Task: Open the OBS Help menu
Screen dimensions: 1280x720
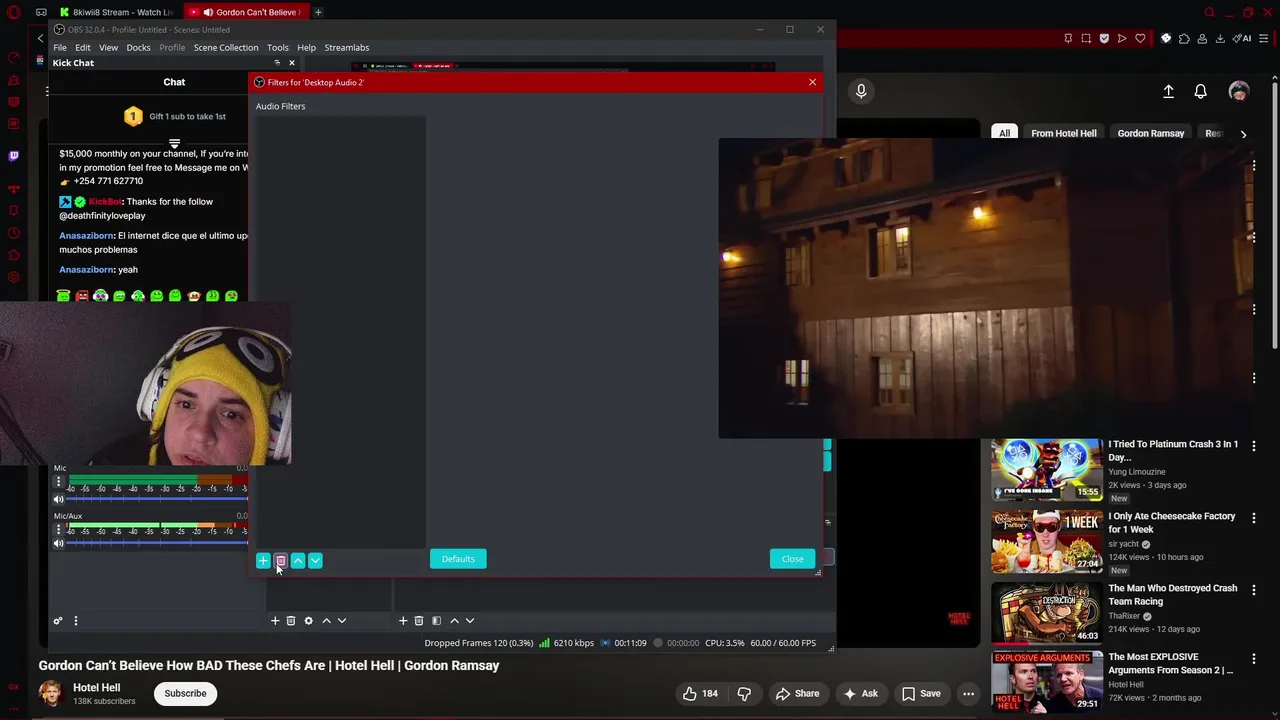Action: (x=306, y=47)
